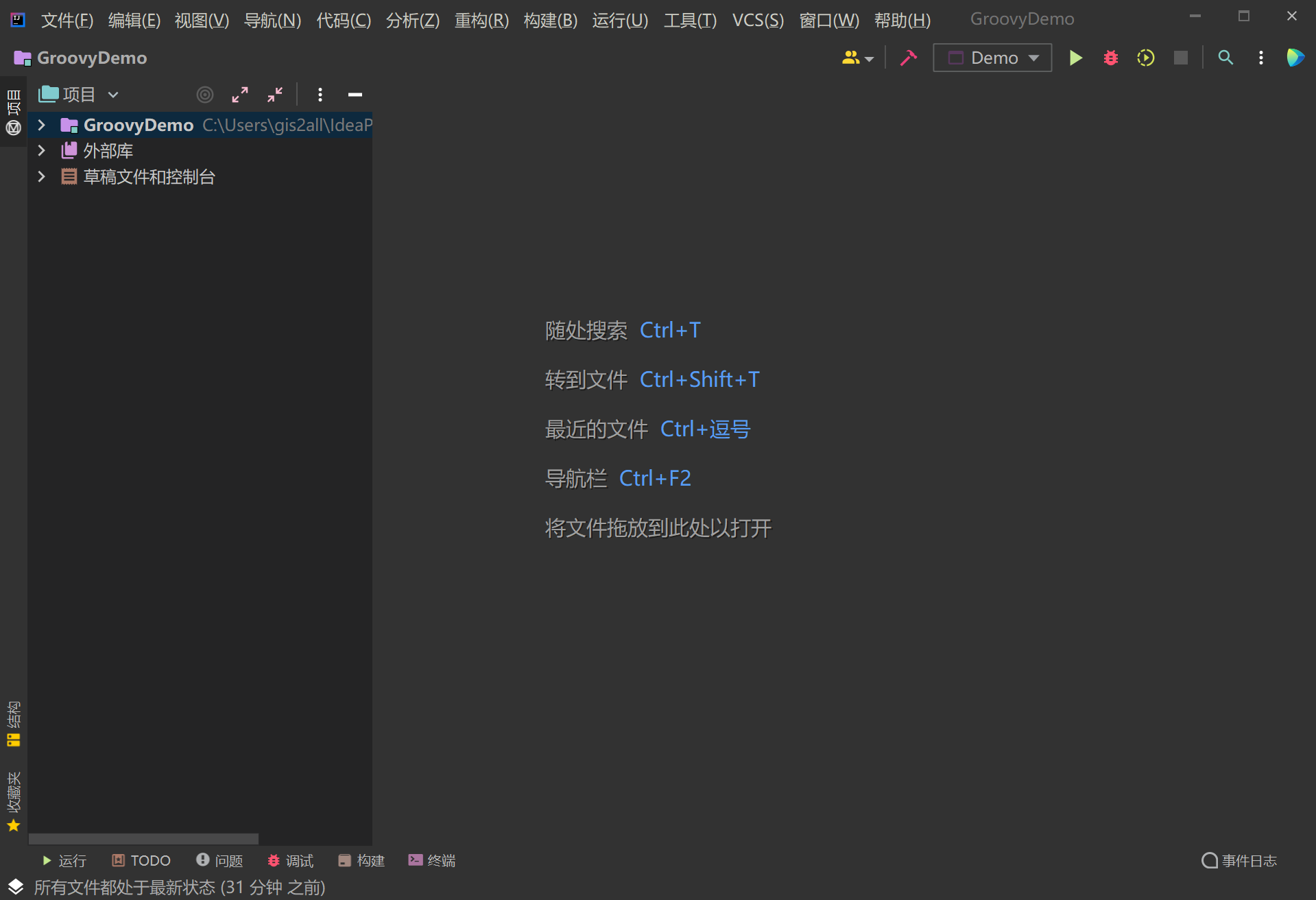The height and width of the screenshot is (900, 1316).
Task: Click GroovyDemo breadcrumb in navigation bar
Action: 81,58
